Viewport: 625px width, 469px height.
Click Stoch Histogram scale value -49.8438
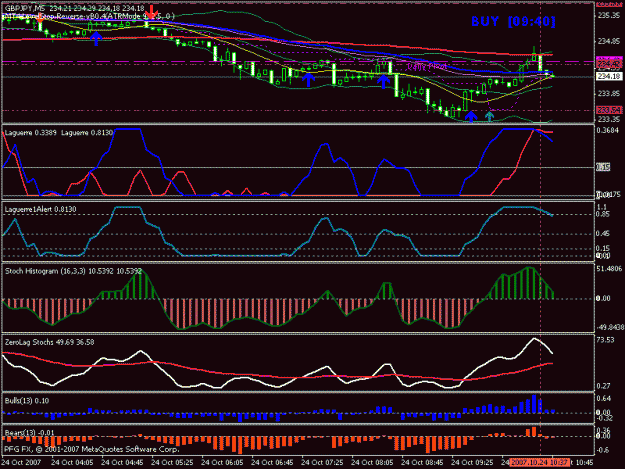click(x=610, y=327)
